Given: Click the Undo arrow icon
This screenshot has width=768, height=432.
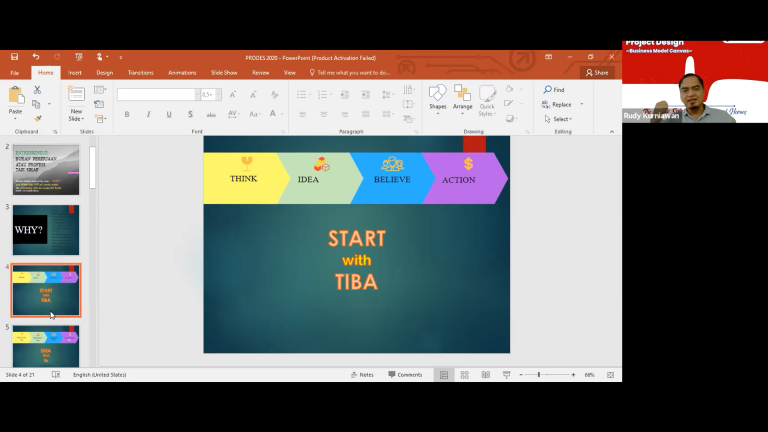Looking at the screenshot, I should point(36,57).
